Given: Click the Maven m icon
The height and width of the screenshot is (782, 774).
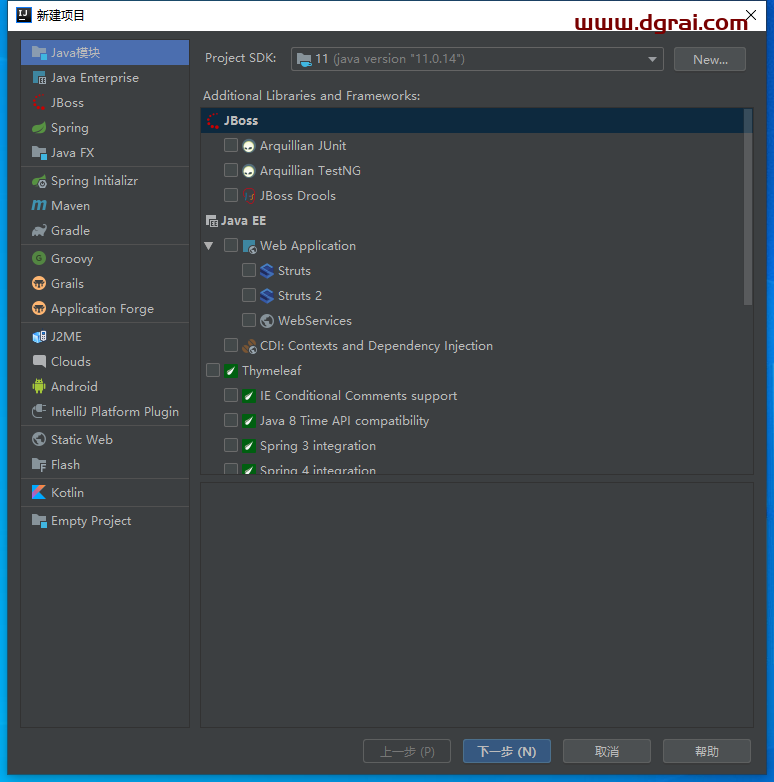Looking at the screenshot, I should pyautogui.click(x=39, y=205).
